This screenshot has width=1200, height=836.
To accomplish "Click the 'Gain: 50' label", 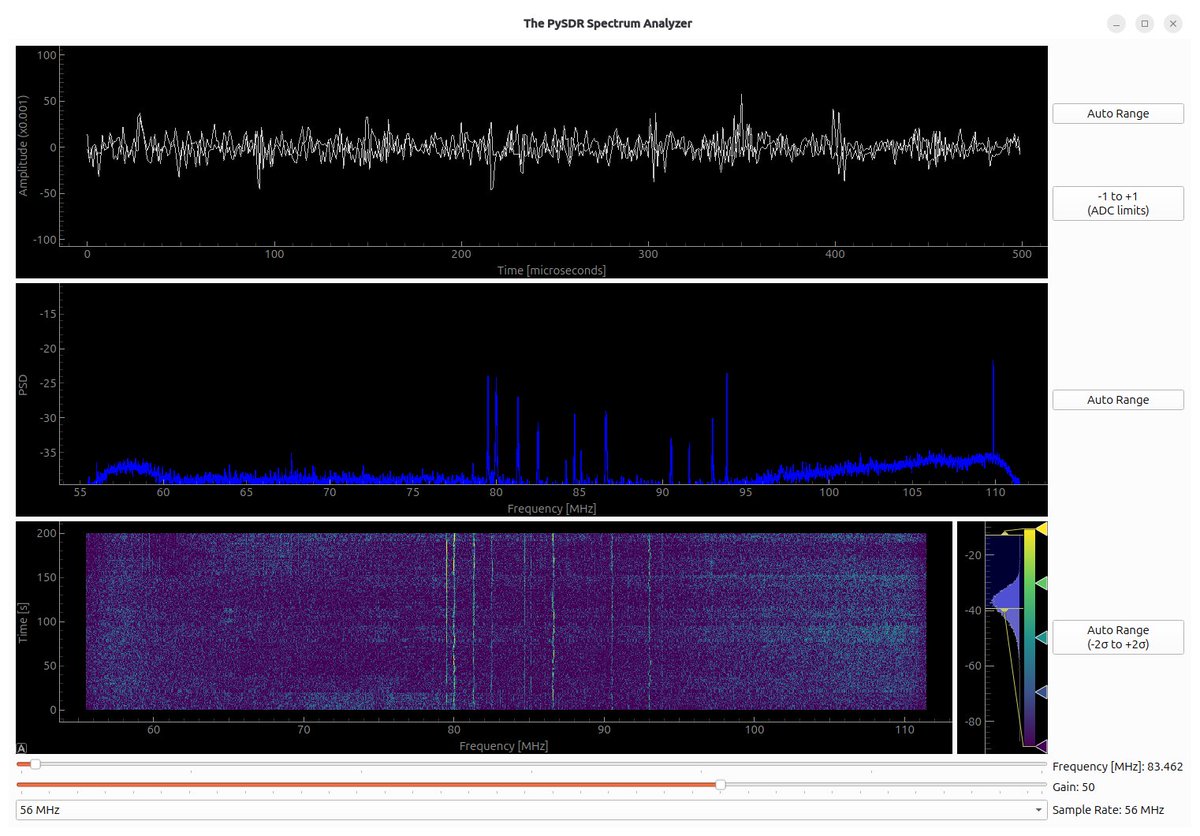I will point(1074,787).
